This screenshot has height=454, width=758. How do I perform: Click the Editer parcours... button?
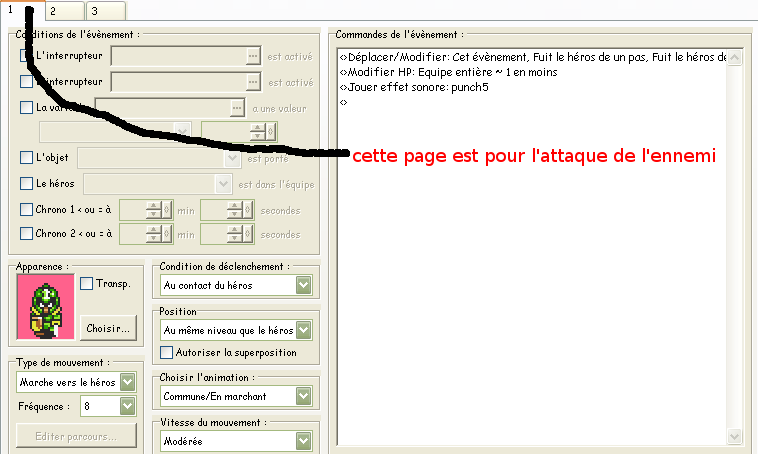tap(76, 436)
